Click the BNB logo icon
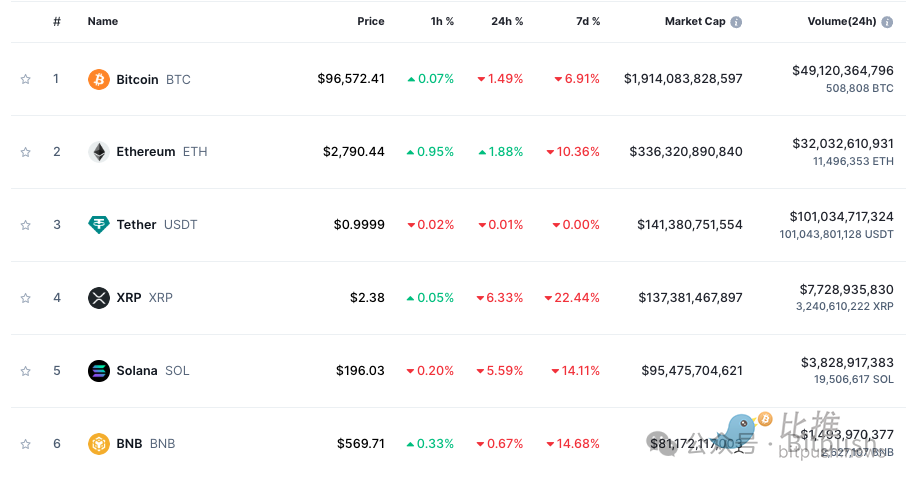The height and width of the screenshot is (479, 906). (x=98, y=444)
